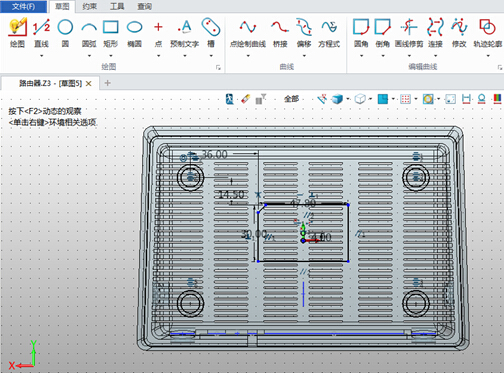Expand the 轨迹轮廓 dropdown arrow
This screenshot has width=504, height=374.
pos(488,56)
